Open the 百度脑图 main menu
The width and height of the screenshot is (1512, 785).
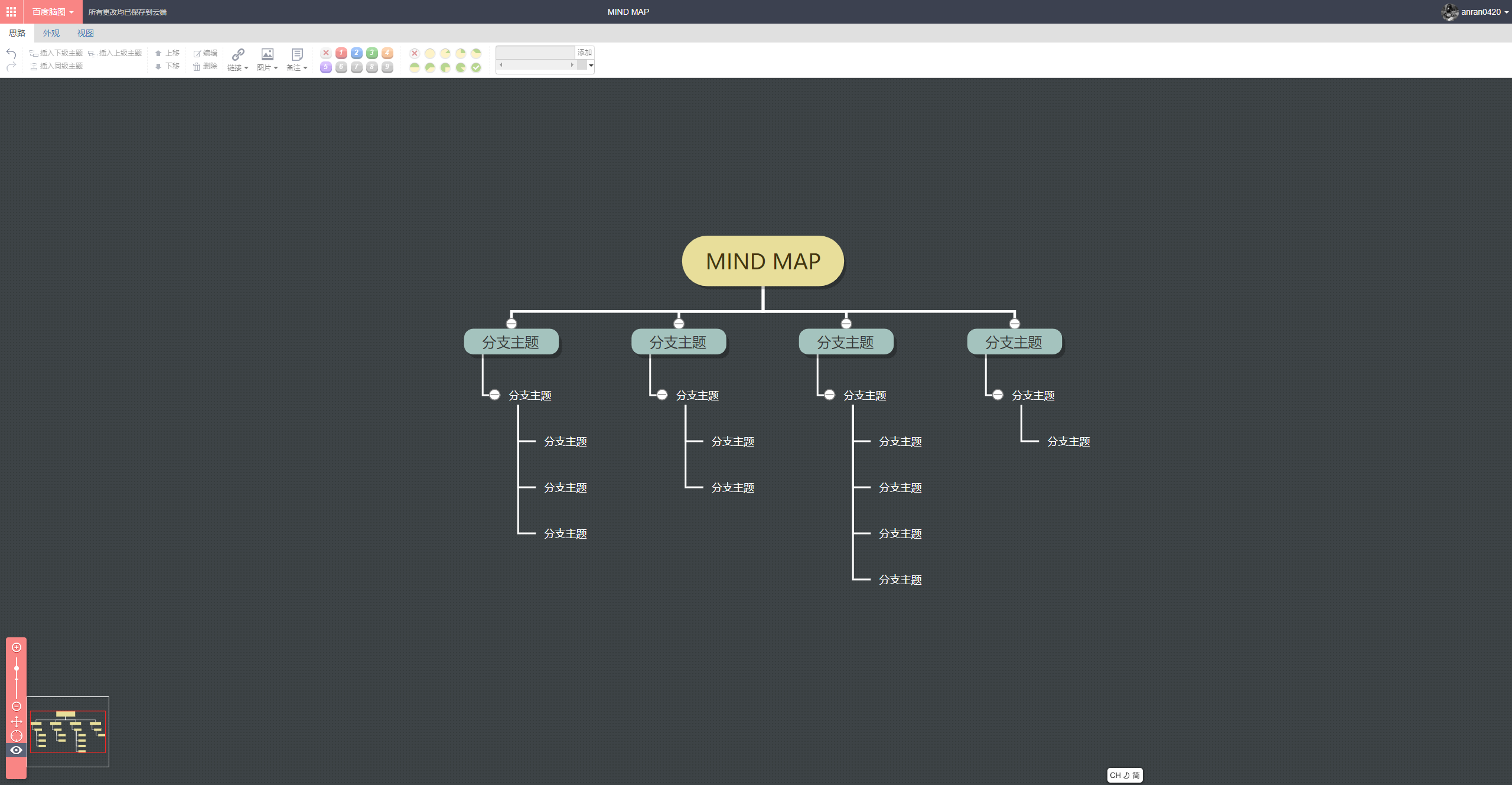pos(53,12)
